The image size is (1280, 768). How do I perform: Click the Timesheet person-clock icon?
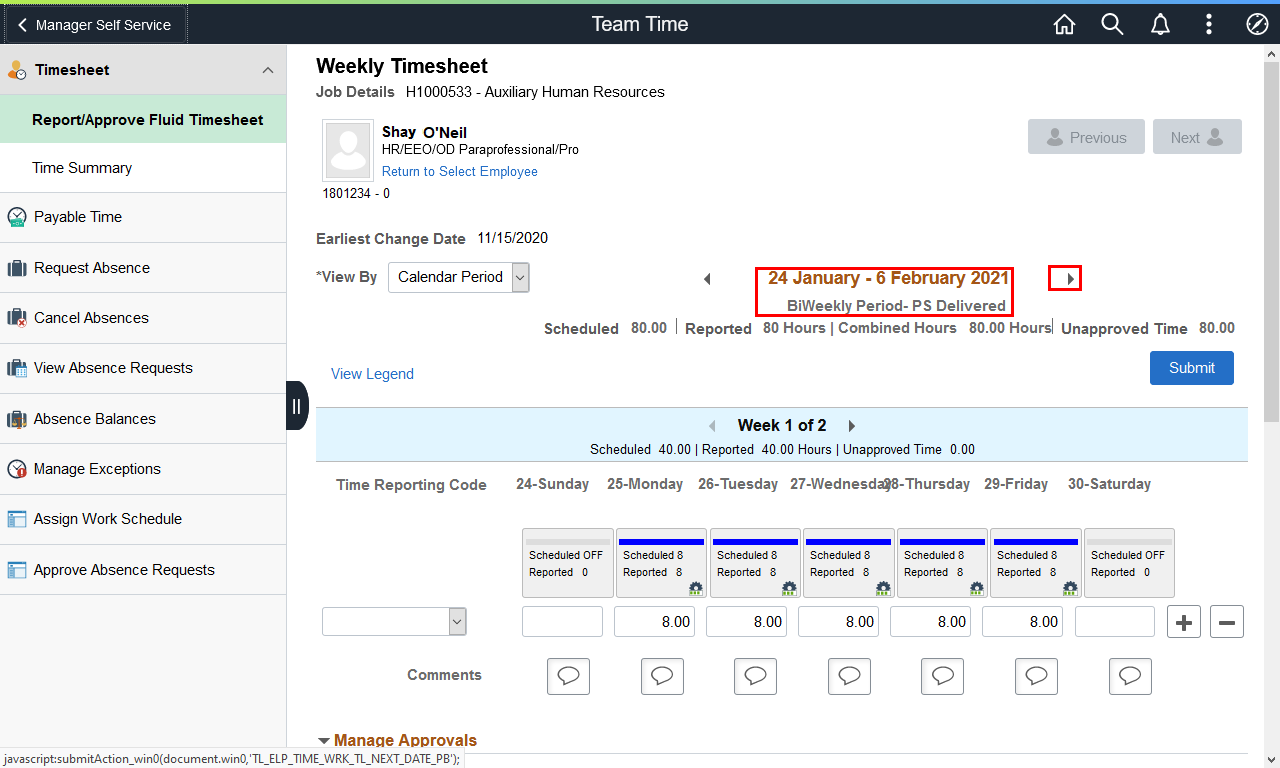[x=17, y=70]
